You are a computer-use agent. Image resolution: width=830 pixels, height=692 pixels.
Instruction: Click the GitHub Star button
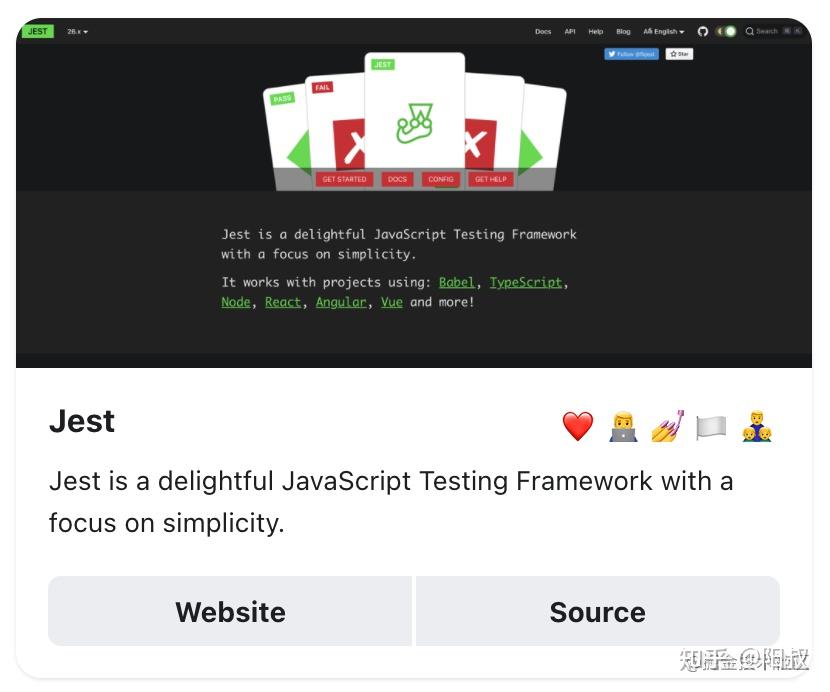[x=679, y=54]
